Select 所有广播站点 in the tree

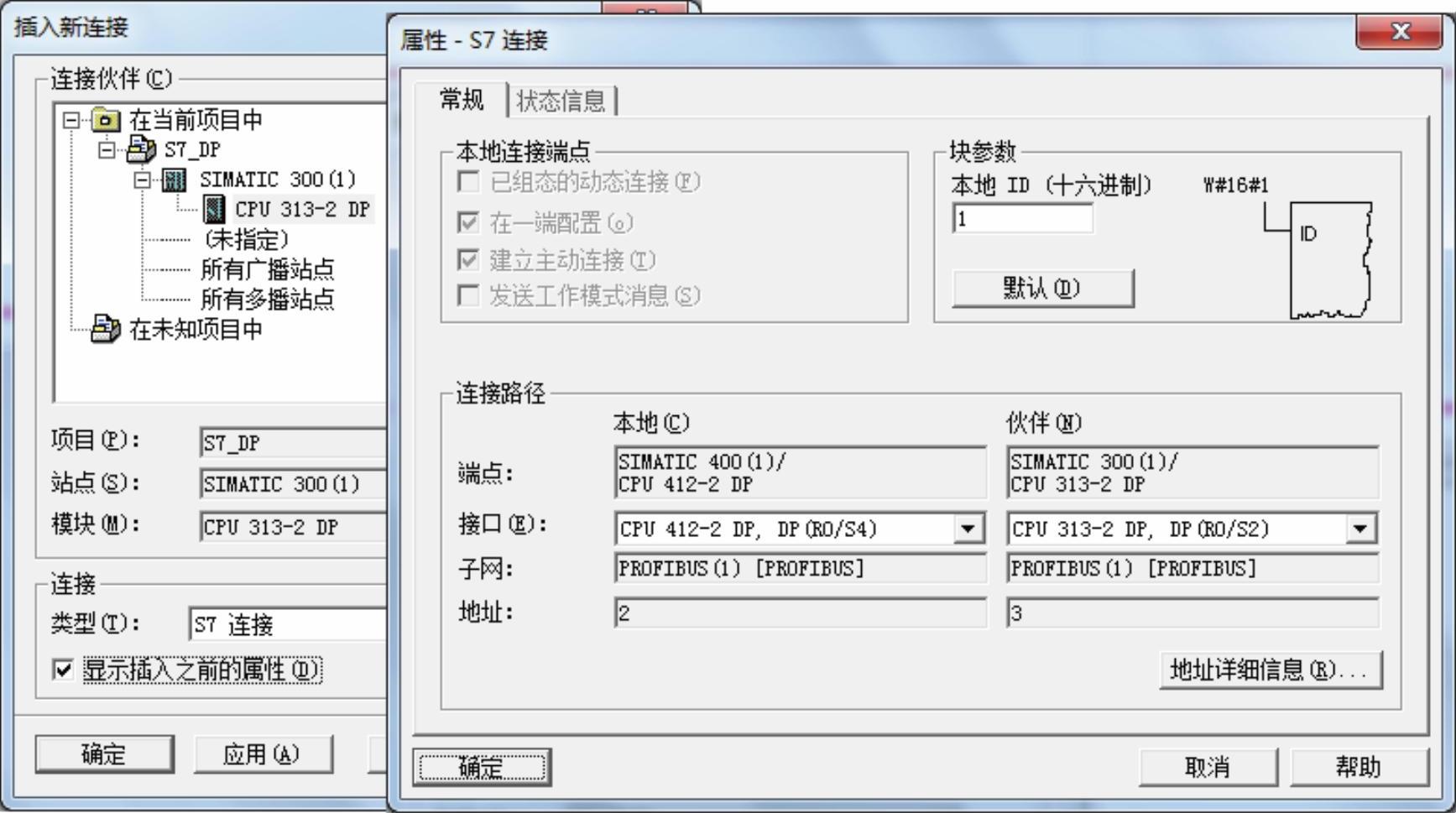[x=268, y=269]
